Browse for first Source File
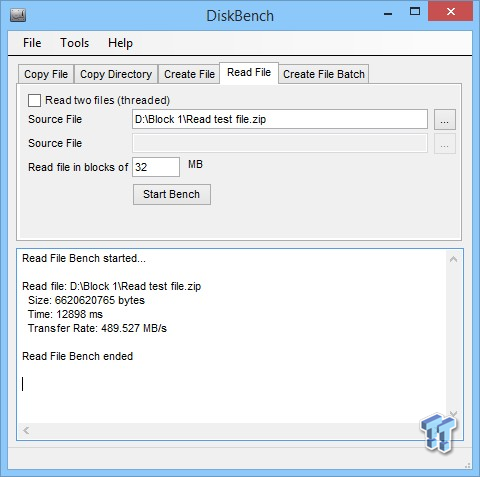Viewport: 480px width, 477px height. (x=445, y=119)
